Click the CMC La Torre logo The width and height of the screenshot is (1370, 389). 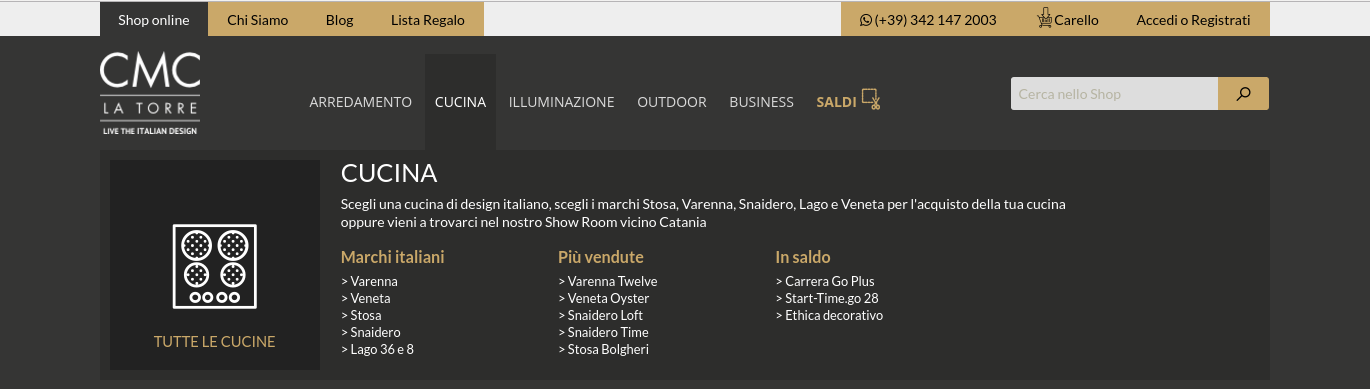150,94
